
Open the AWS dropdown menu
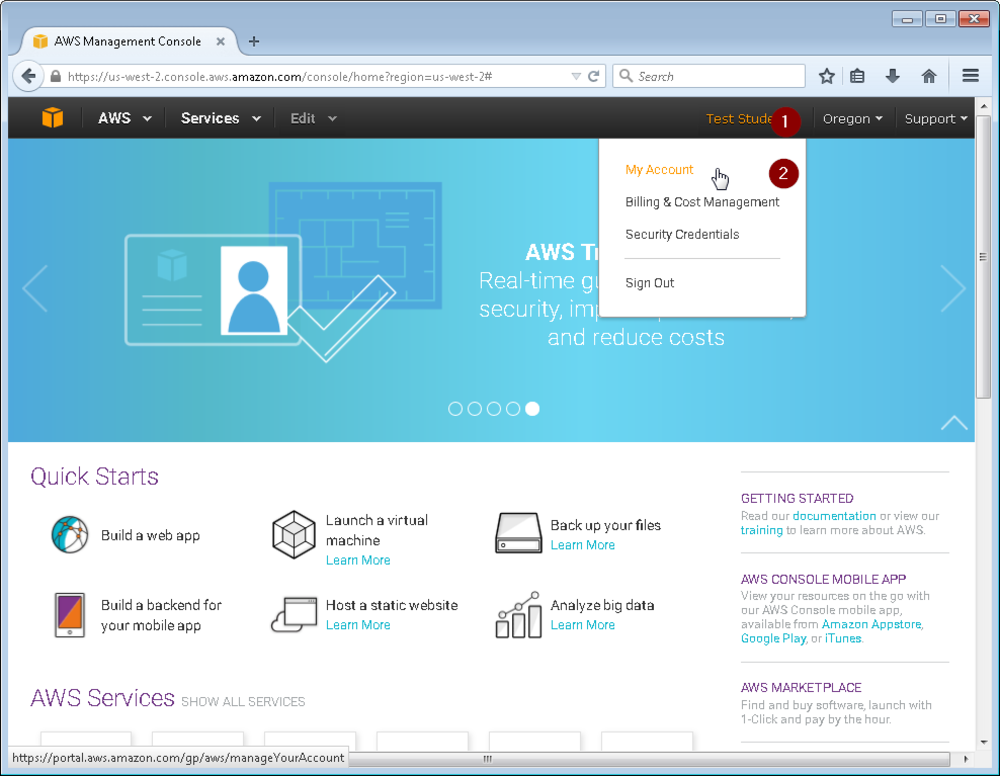coord(124,118)
